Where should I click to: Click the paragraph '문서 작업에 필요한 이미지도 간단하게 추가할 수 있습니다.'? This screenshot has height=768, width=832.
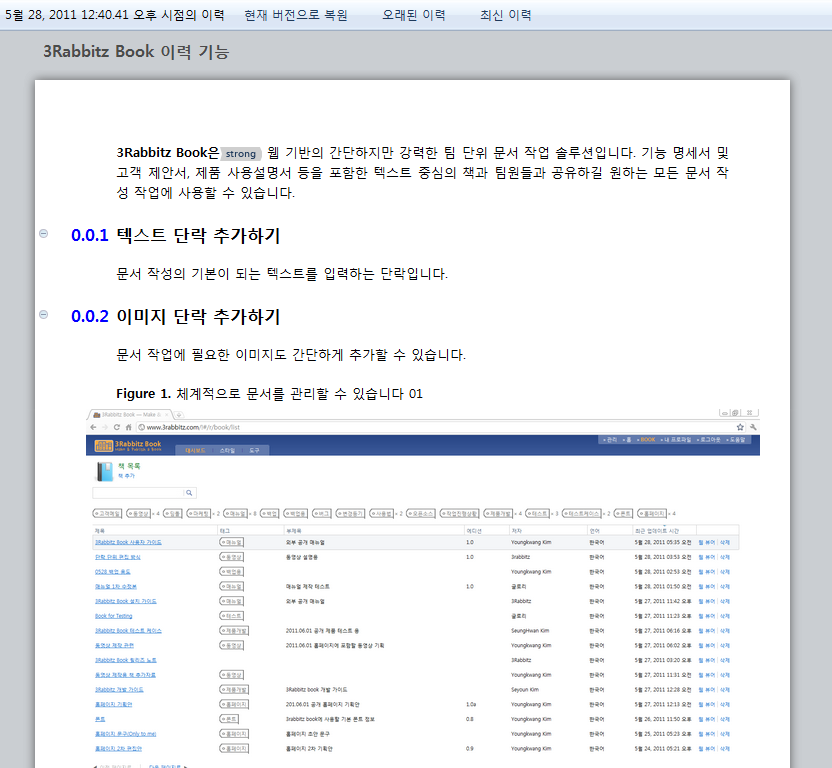[x=291, y=355]
